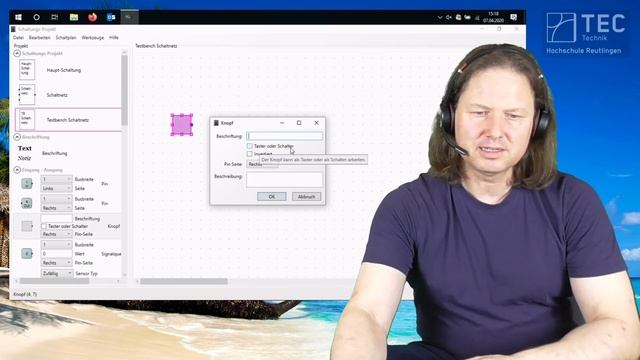Focus Beschriftung field in Knopf dialog
640x360 pixels.
285,136
